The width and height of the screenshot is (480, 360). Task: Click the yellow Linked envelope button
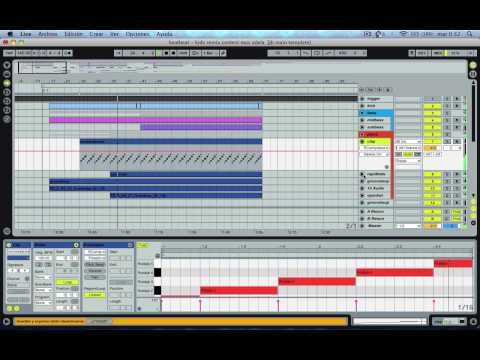tap(95, 295)
